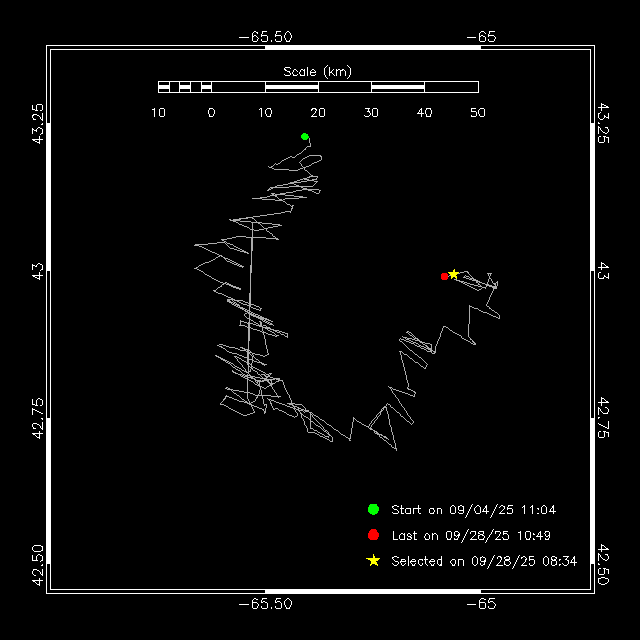Click the red circle in the legend
This screenshot has height=640, width=640.
click(x=373, y=535)
